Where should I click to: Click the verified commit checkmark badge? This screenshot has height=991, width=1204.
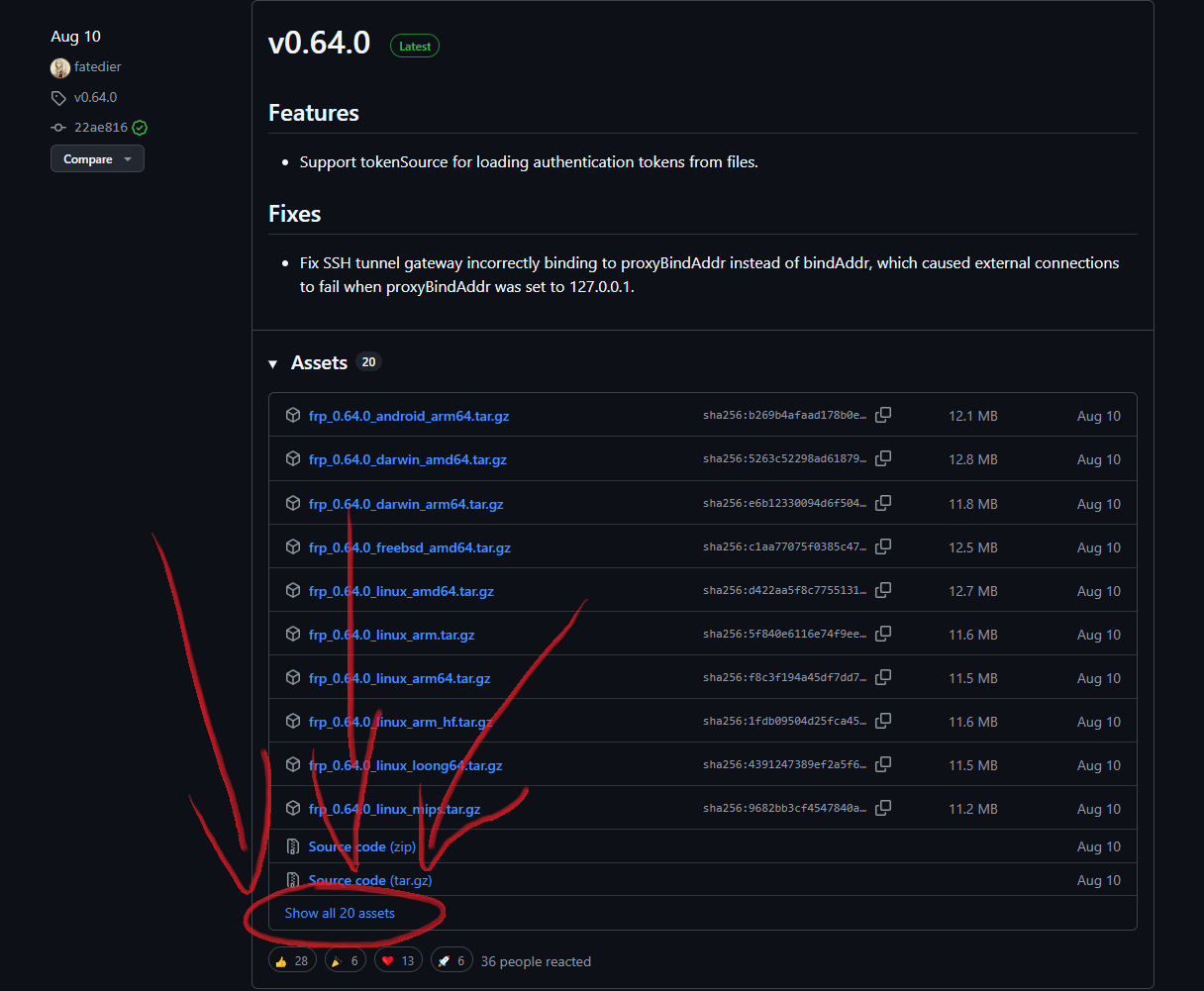140,128
